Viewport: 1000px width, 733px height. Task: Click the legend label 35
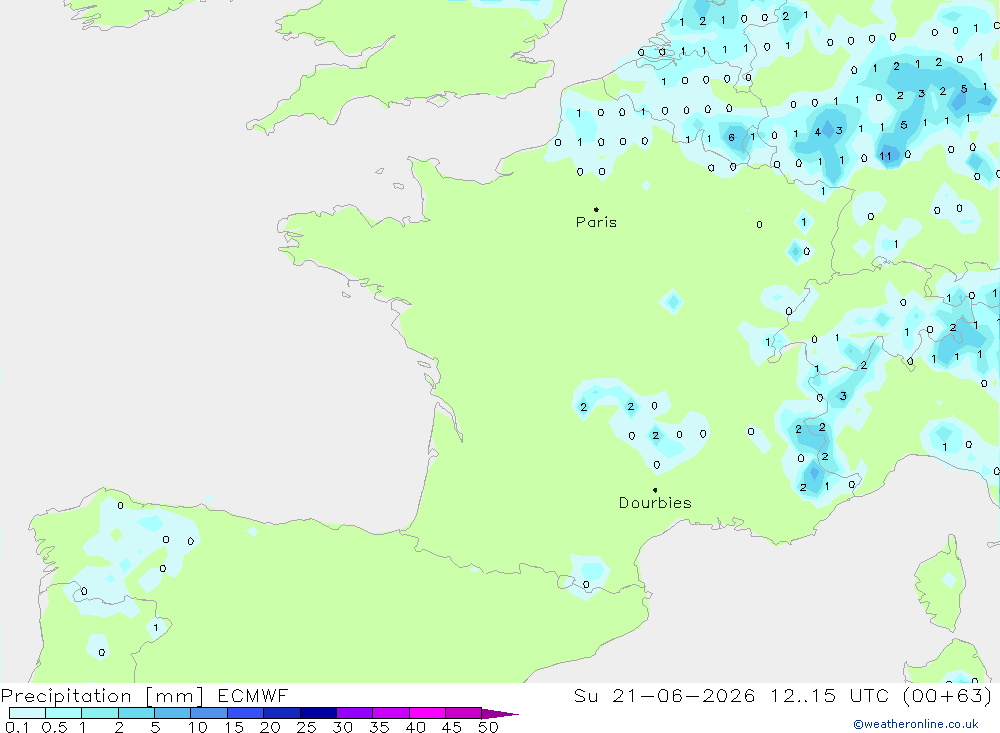point(379,727)
